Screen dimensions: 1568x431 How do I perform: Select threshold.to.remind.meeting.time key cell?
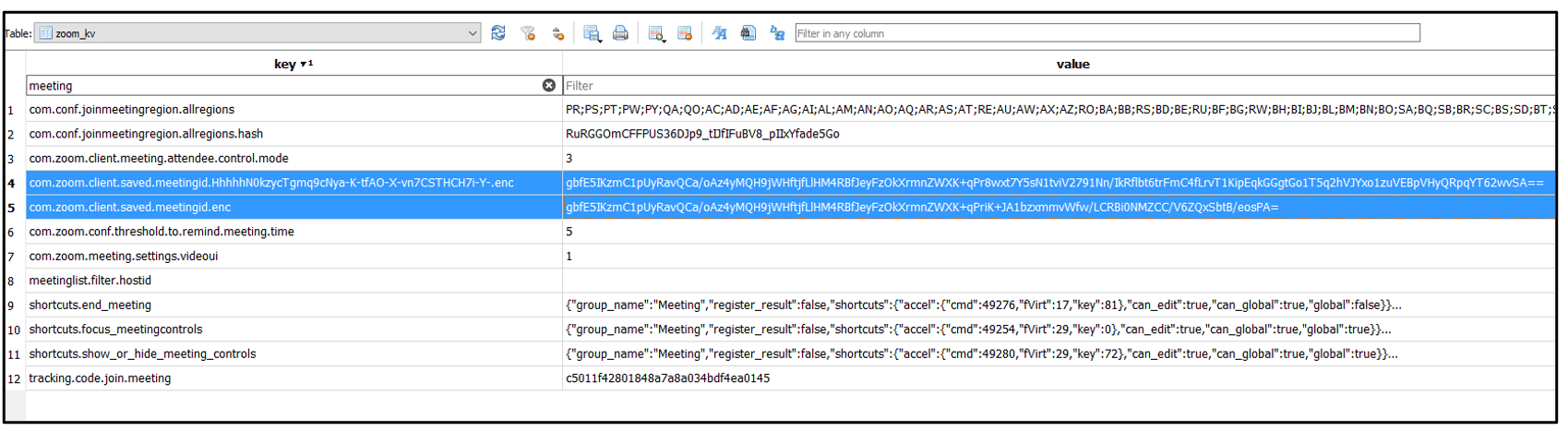click(x=293, y=232)
